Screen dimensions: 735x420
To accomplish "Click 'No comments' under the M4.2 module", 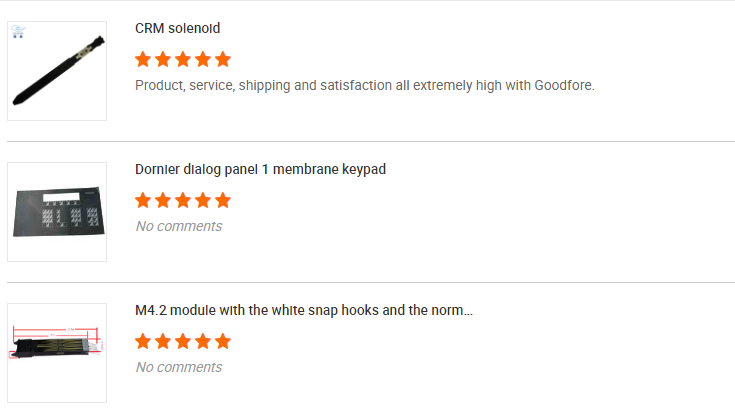I will (178, 367).
